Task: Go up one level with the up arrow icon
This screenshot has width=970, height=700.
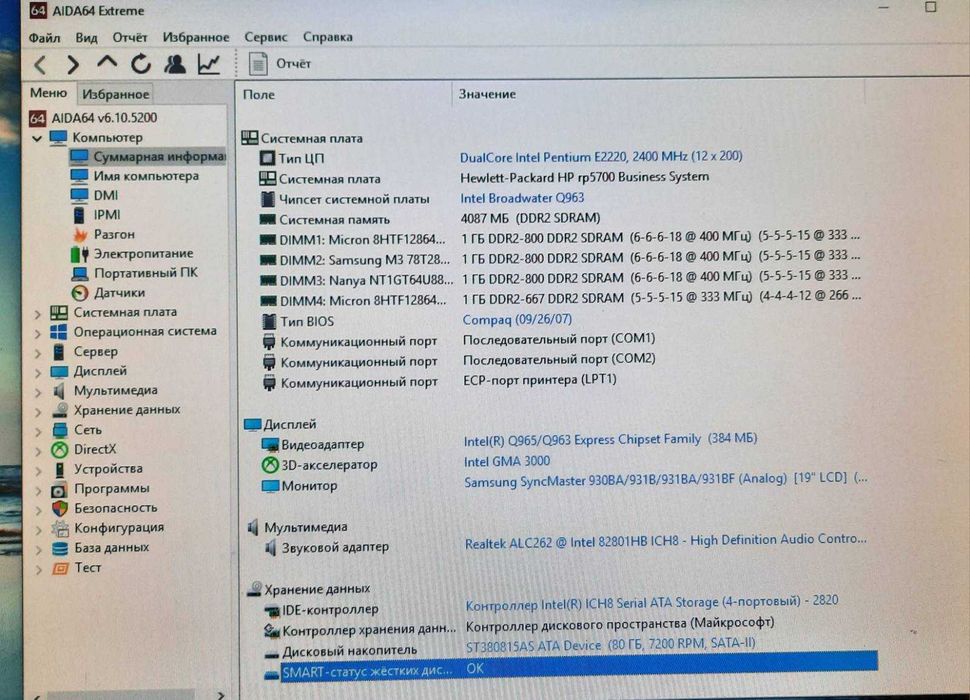Action: (x=107, y=62)
